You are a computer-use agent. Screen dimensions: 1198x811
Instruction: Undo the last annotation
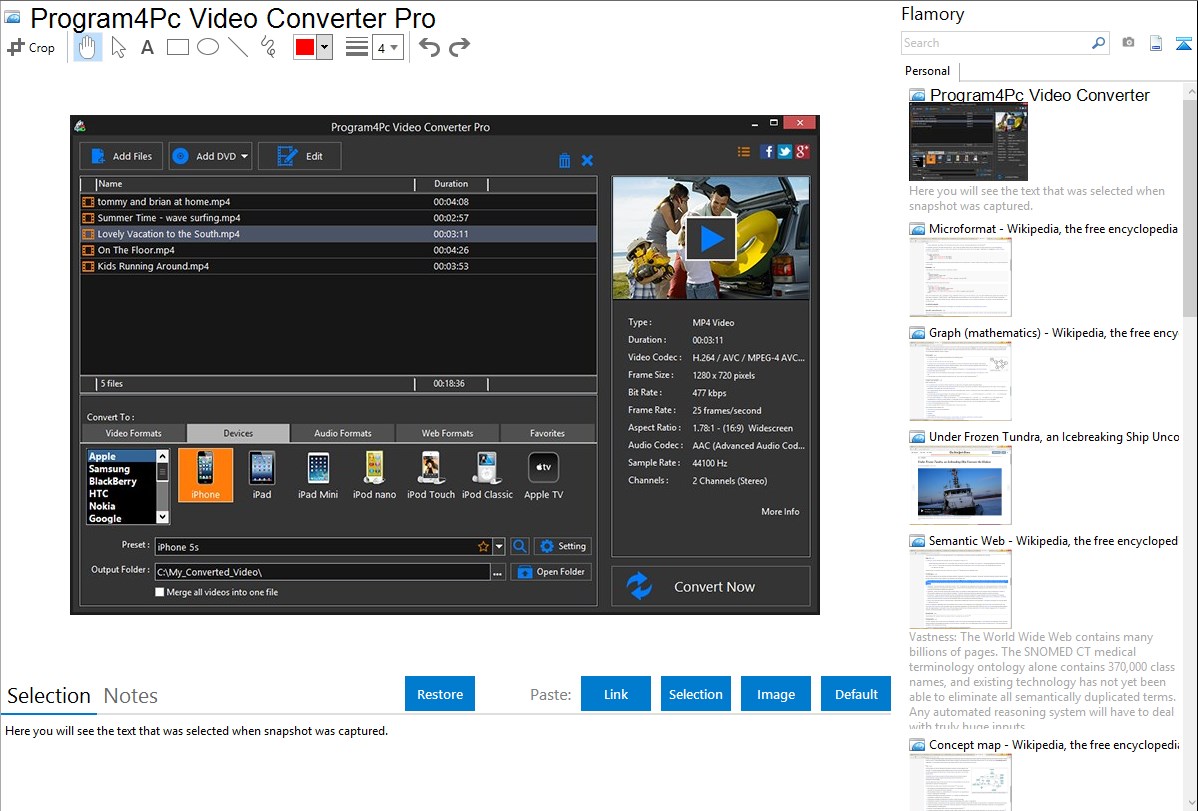429,47
